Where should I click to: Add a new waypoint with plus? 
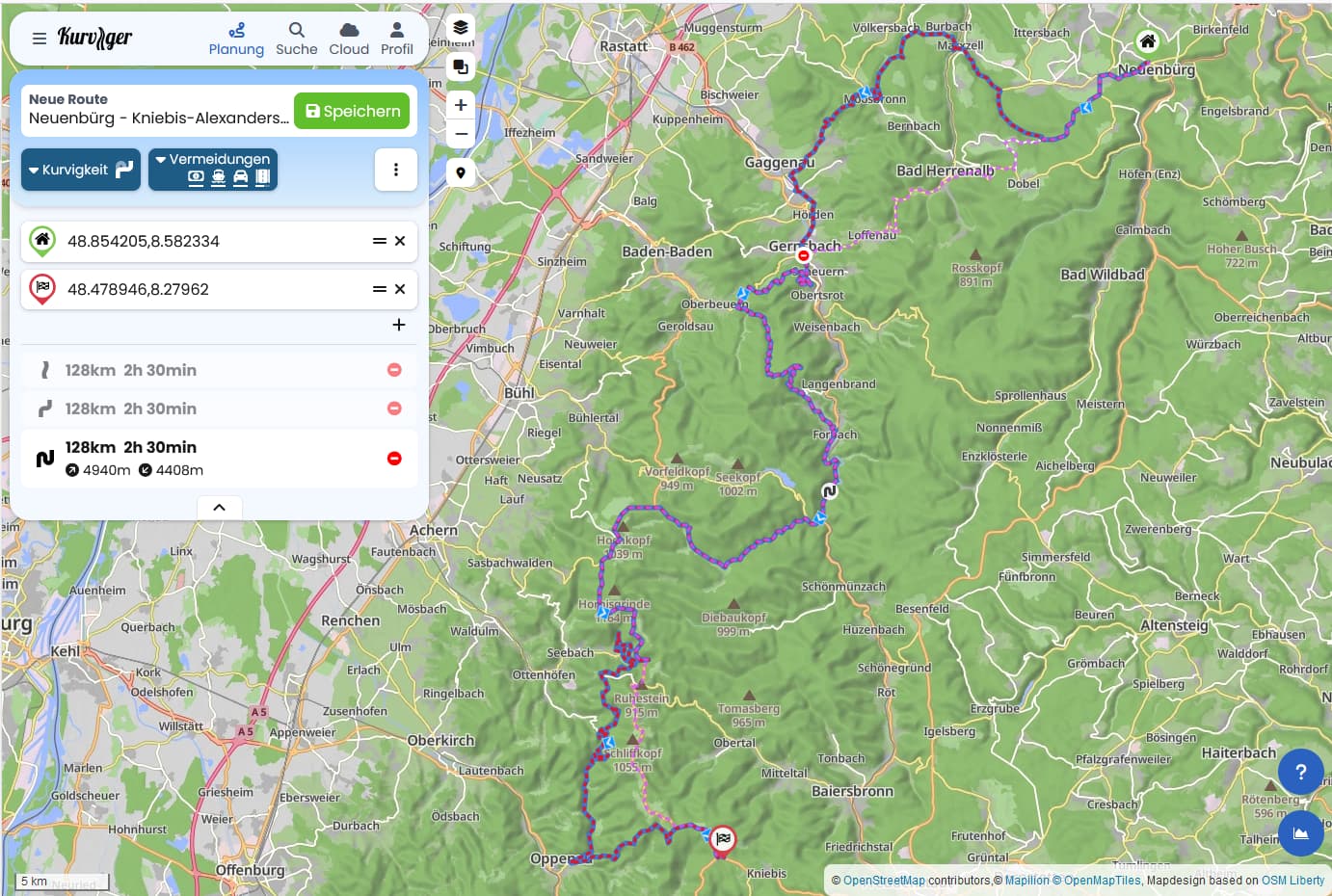(399, 325)
